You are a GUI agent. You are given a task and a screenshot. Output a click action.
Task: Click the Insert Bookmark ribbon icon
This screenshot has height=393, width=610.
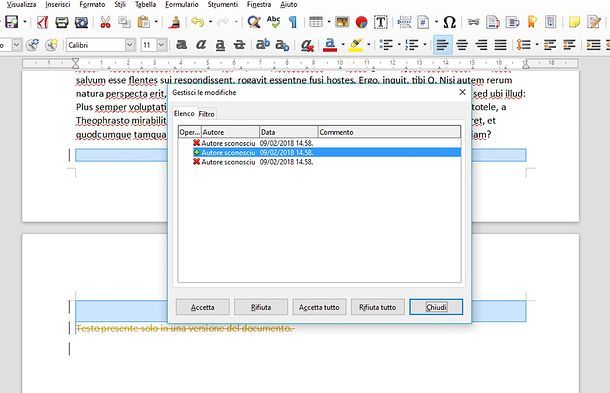point(531,22)
